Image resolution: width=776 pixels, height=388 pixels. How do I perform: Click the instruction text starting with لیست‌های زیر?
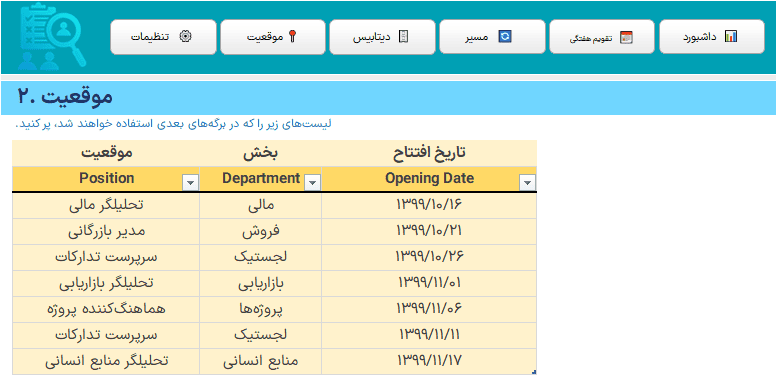pos(174,124)
